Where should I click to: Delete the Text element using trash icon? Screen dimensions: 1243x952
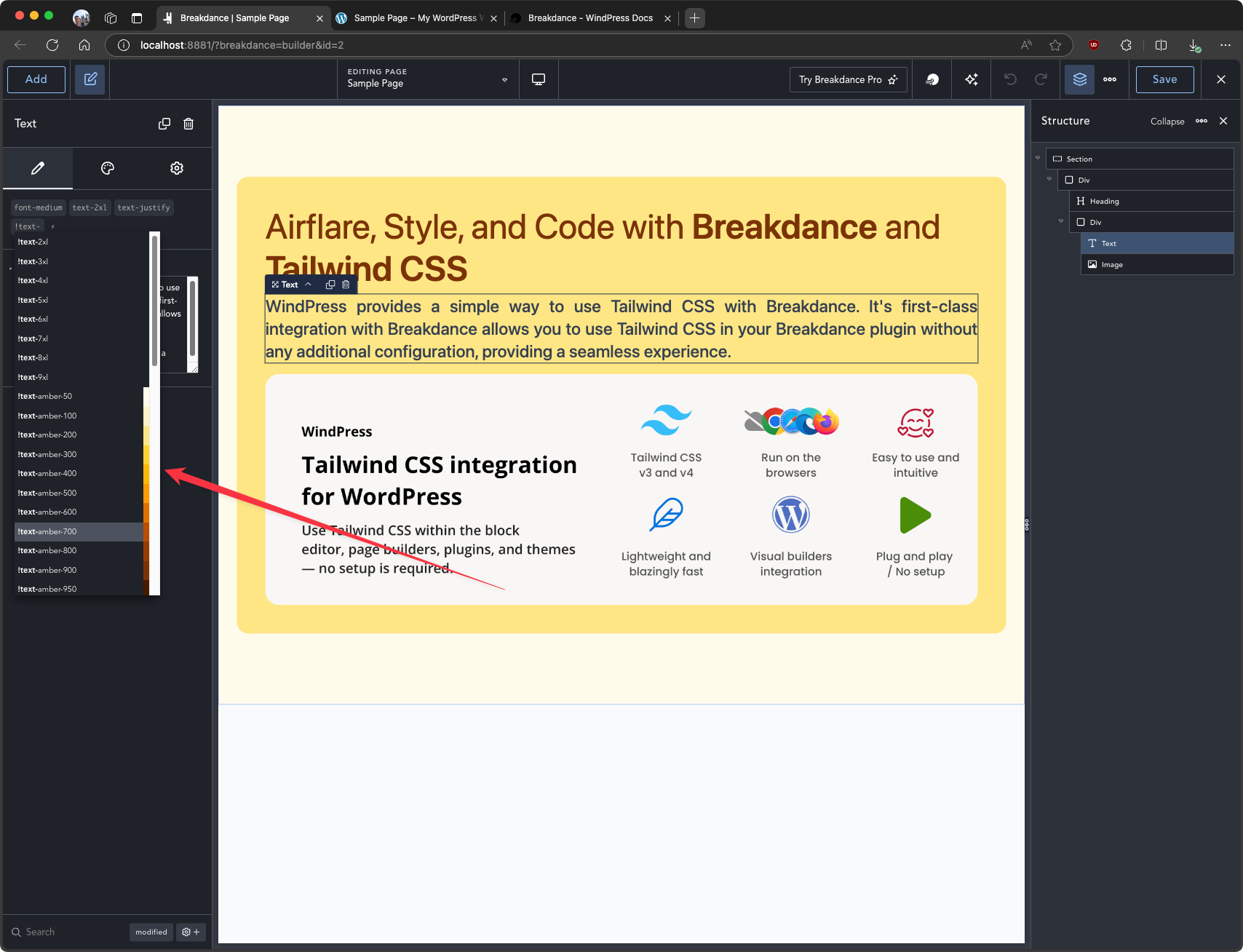coord(188,124)
